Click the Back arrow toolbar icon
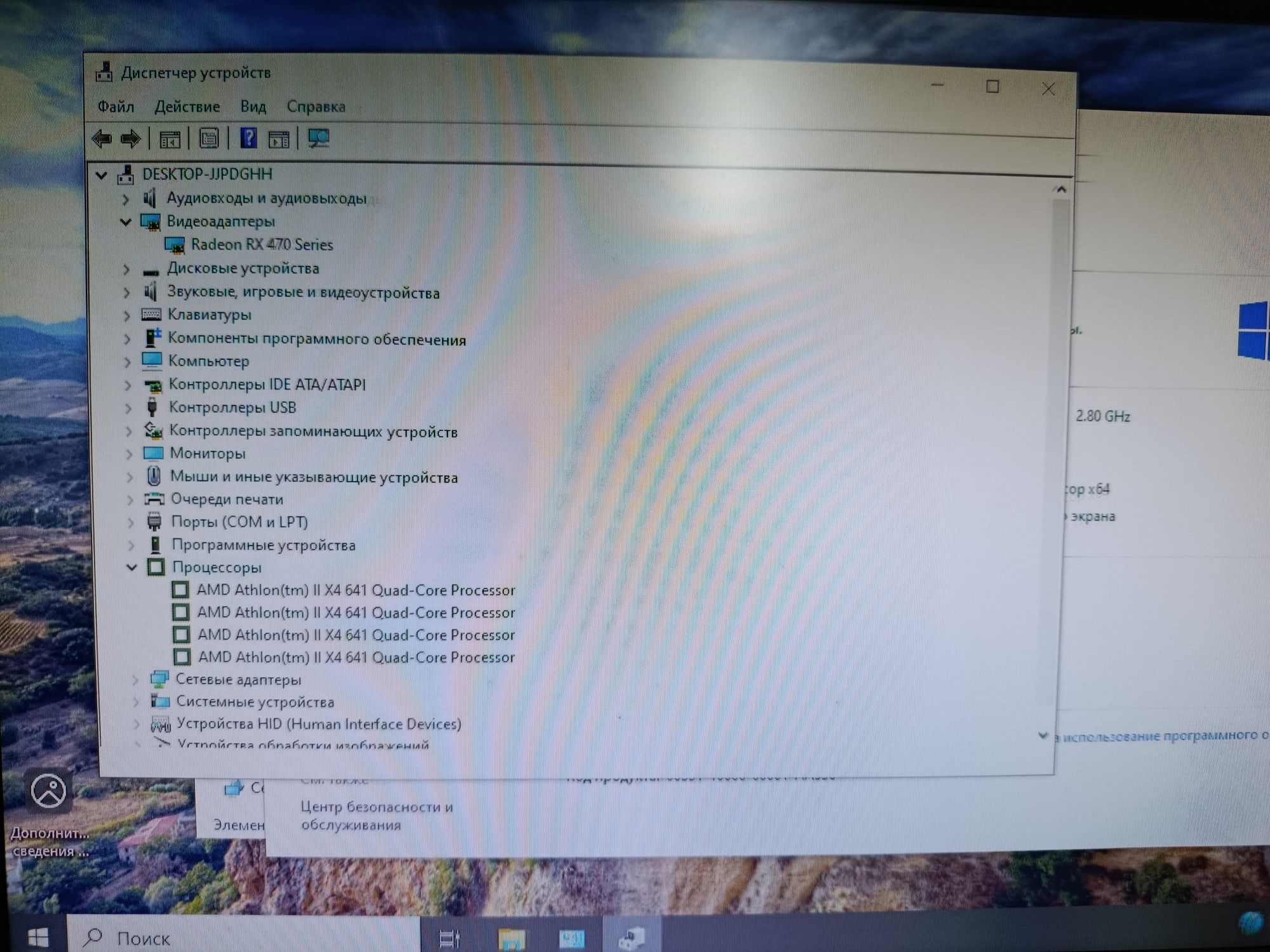This screenshot has width=1270, height=952. coord(102,138)
